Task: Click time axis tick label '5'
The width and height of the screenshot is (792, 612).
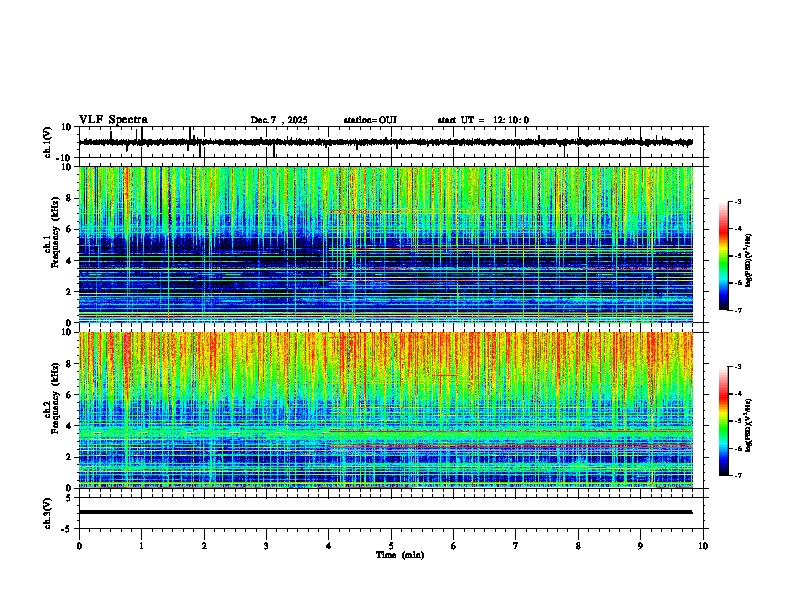Action: [x=391, y=546]
